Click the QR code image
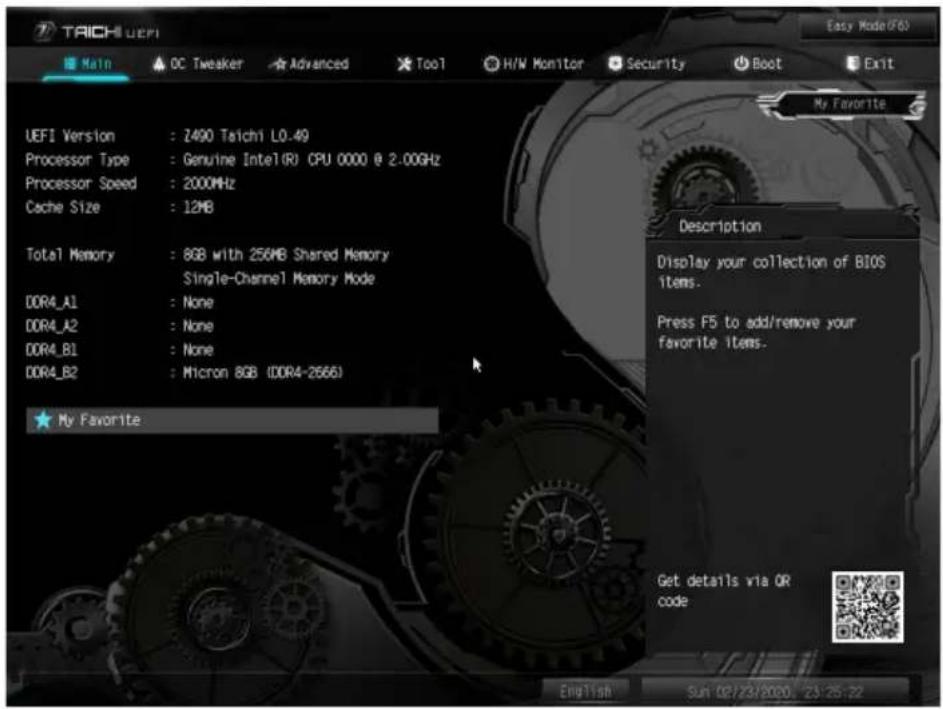Viewport: 943px width, 709px height. (x=867, y=607)
